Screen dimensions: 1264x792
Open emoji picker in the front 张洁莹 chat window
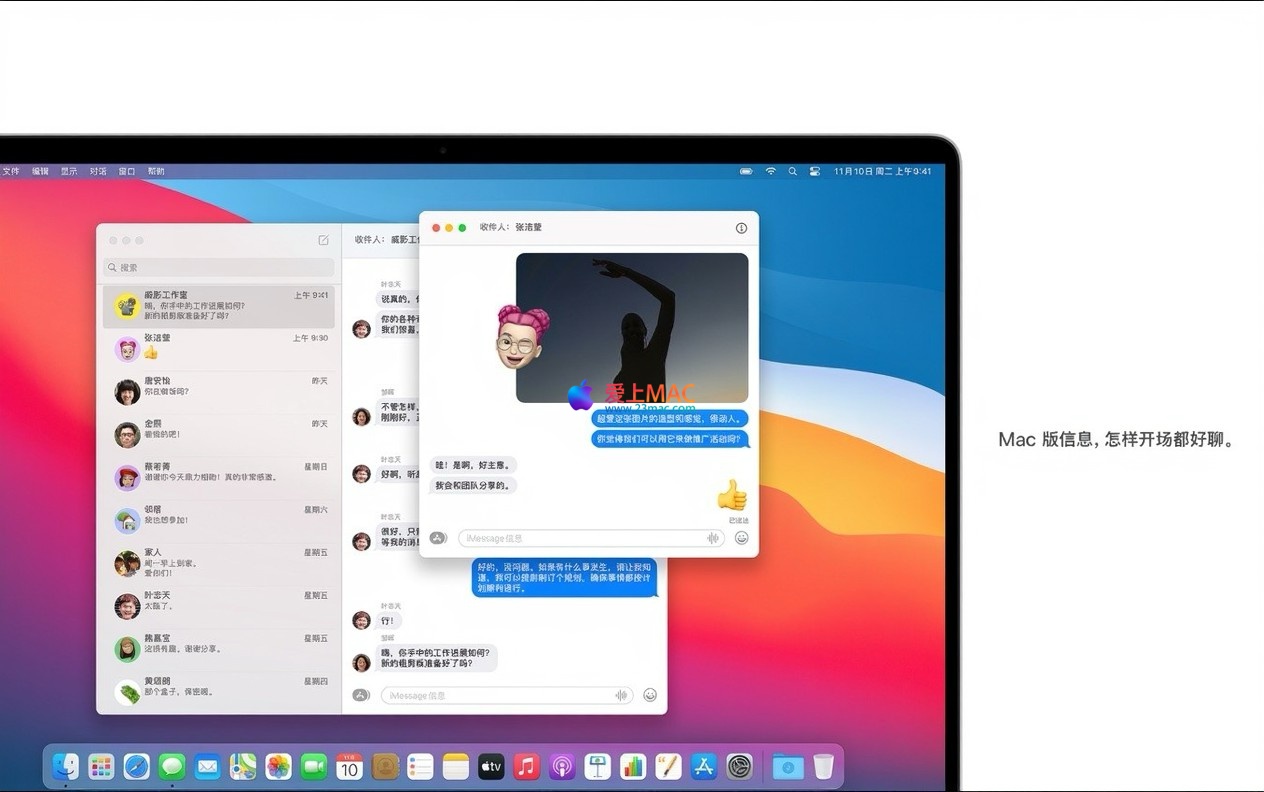tap(741, 538)
